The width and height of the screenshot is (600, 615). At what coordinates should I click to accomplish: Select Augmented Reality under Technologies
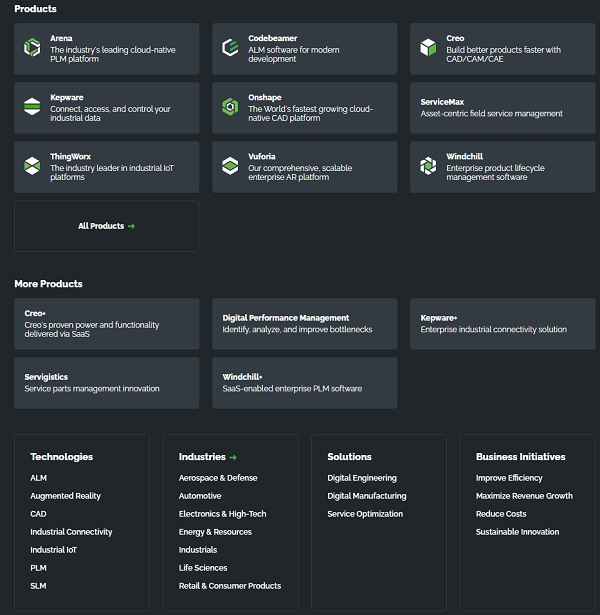pos(65,496)
